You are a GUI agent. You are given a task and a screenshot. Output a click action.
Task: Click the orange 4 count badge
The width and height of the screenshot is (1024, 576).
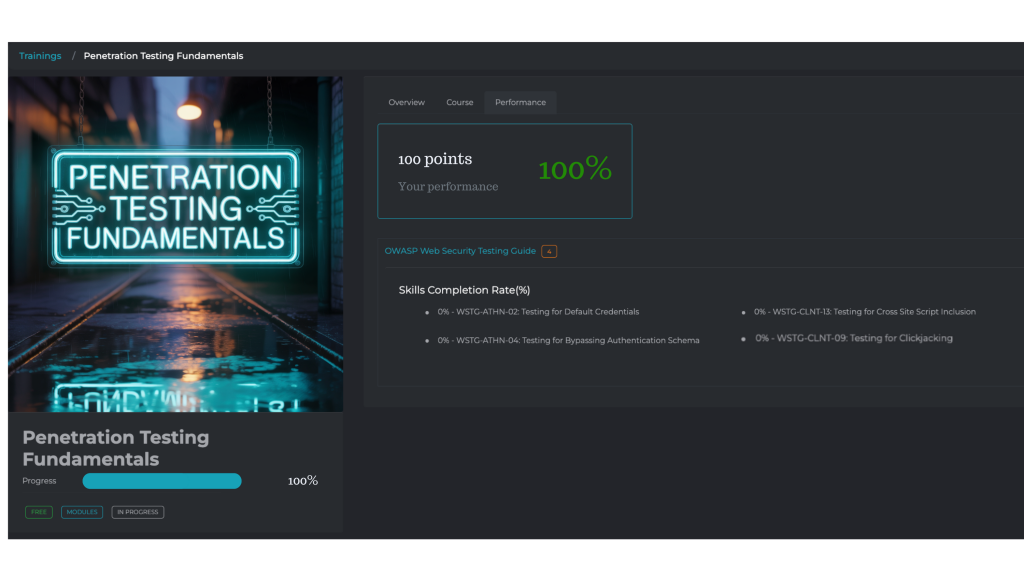549,251
